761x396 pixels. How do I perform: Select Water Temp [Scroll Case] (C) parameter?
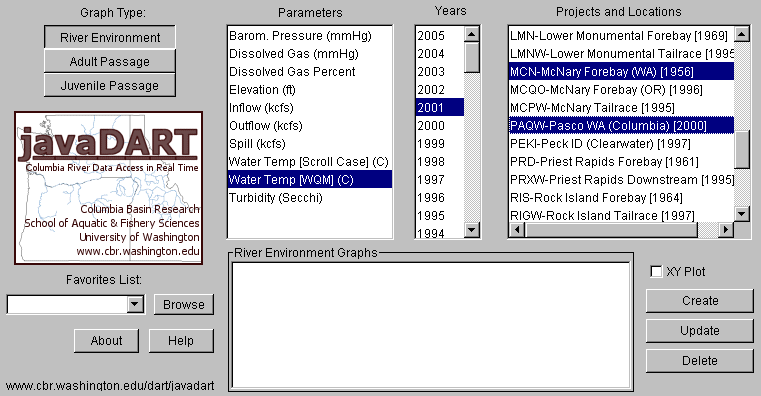point(310,162)
